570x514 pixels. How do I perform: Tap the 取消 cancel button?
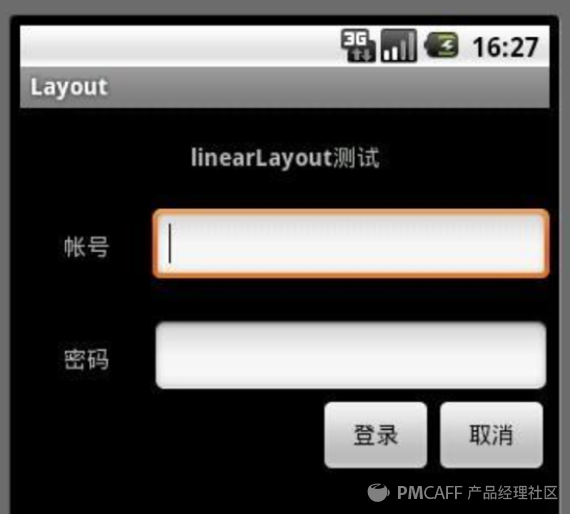[x=491, y=435]
